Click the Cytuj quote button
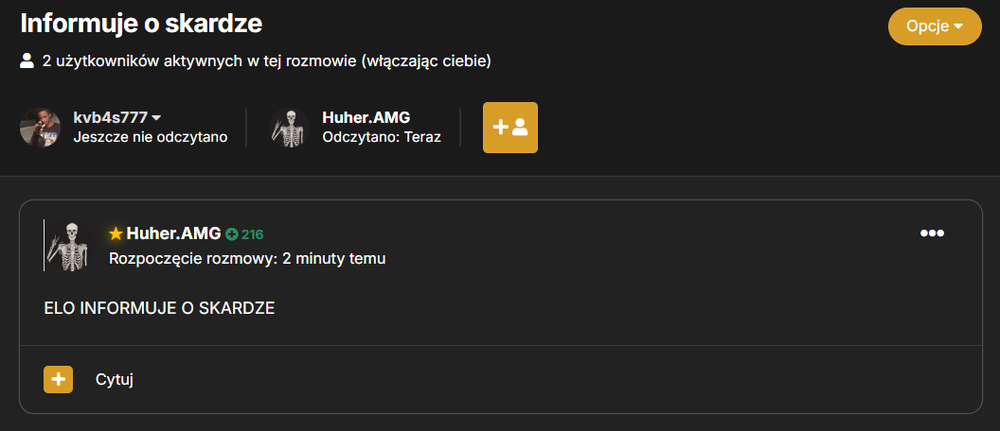The image size is (1000, 431). (x=114, y=380)
